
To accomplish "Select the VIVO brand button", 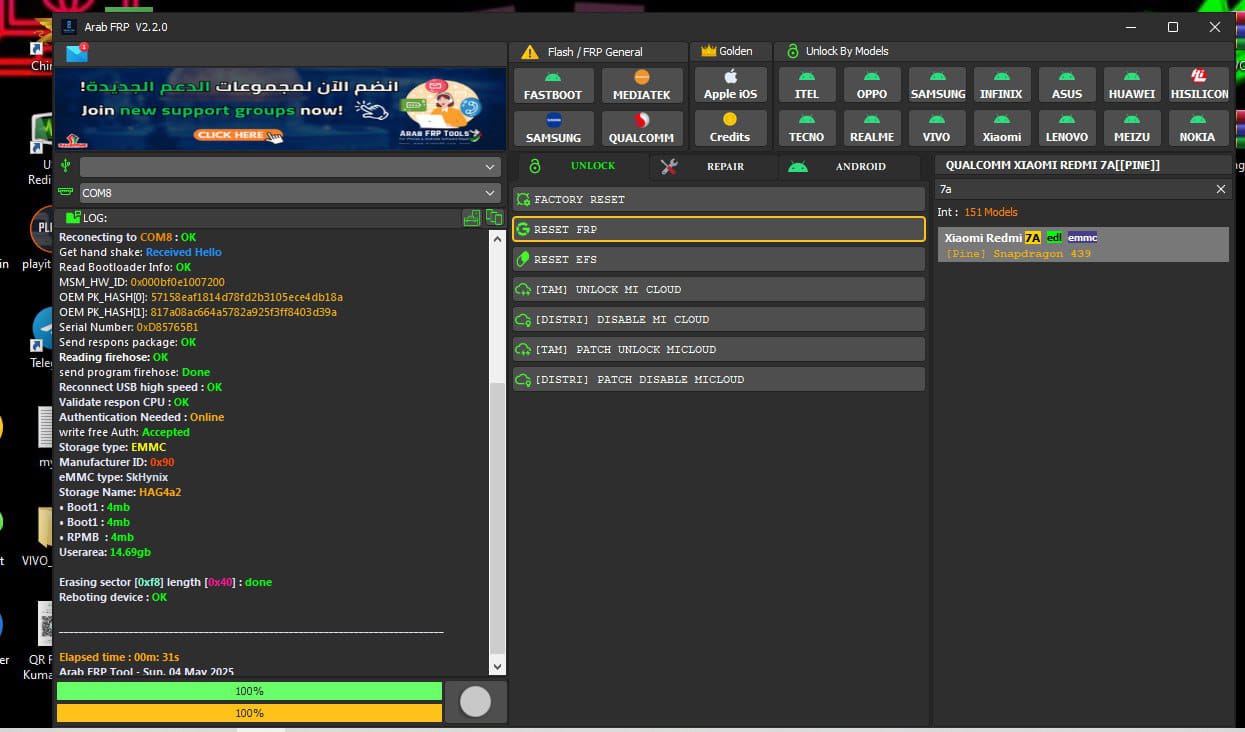I will (x=938, y=128).
